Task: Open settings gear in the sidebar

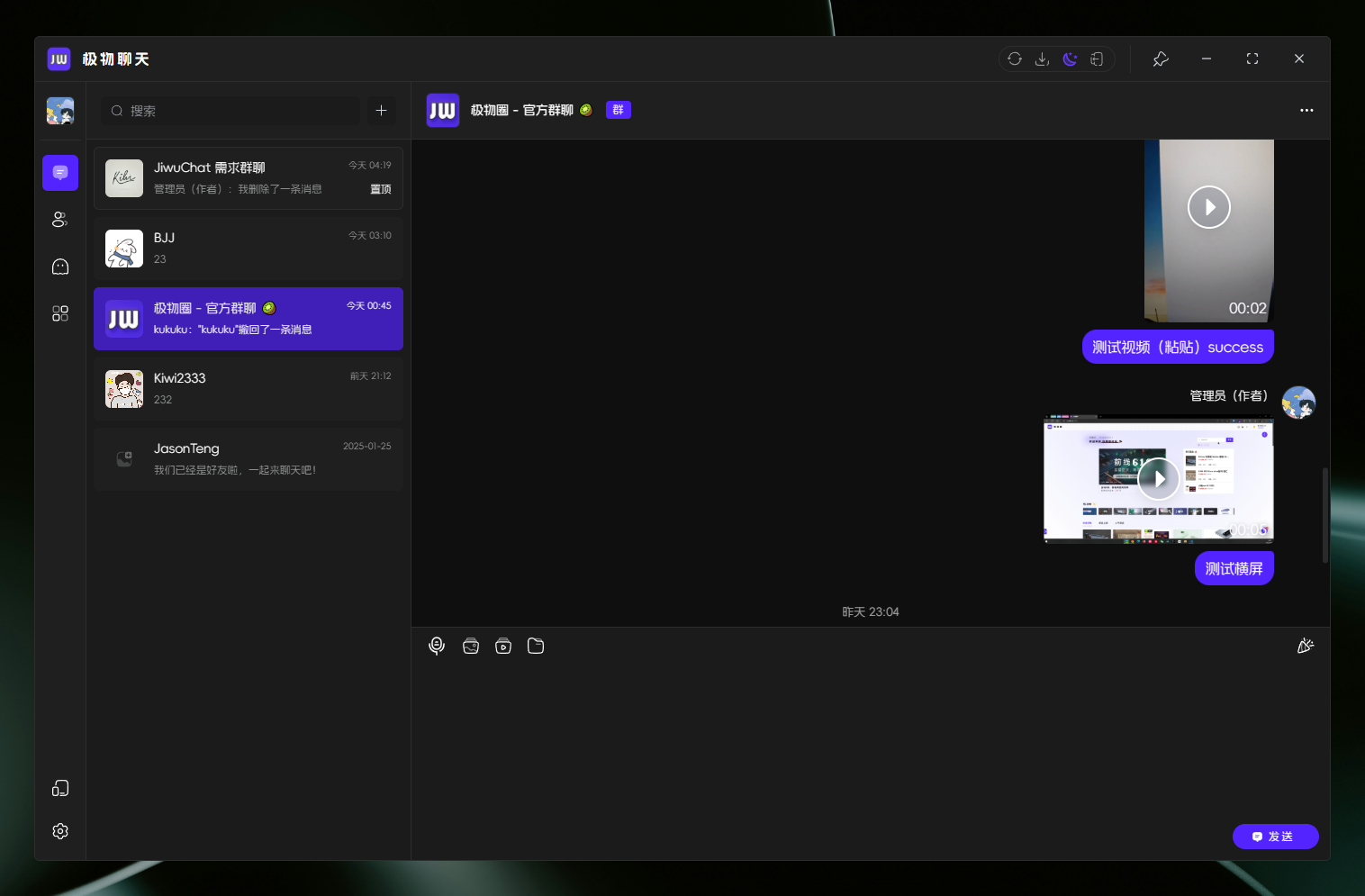Action: [60, 831]
